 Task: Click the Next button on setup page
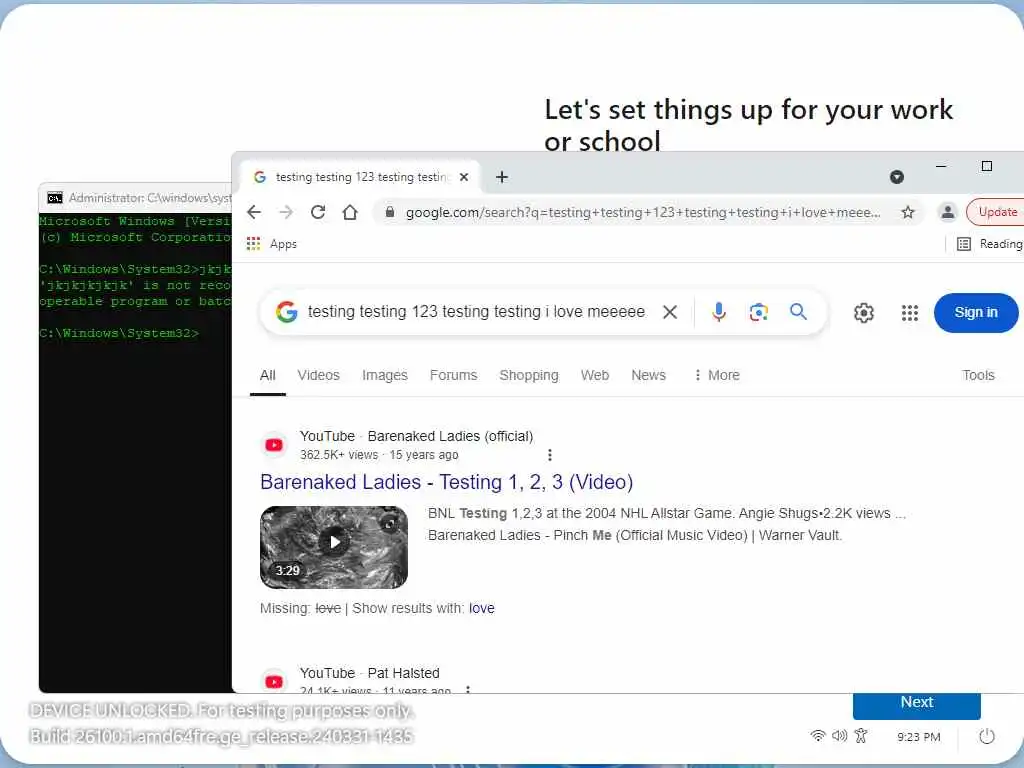point(916,705)
